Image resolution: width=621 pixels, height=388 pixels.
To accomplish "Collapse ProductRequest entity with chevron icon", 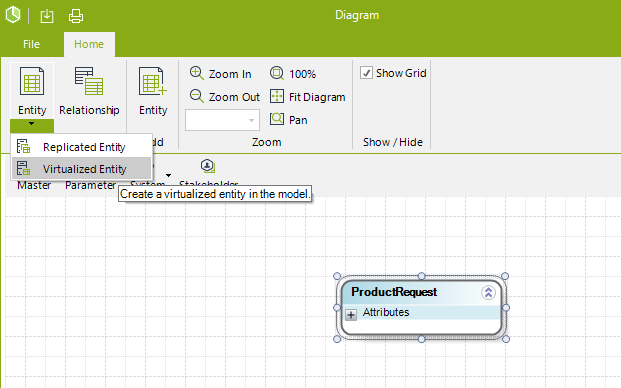I will 488,293.
